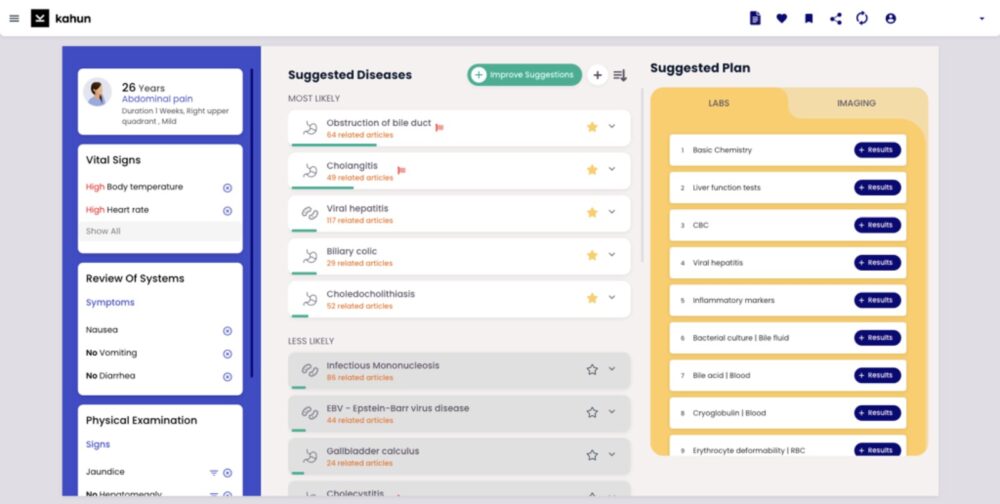This screenshot has width=1000, height=504.
Task: Click the share icon in top bar
Action: pos(836,18)
